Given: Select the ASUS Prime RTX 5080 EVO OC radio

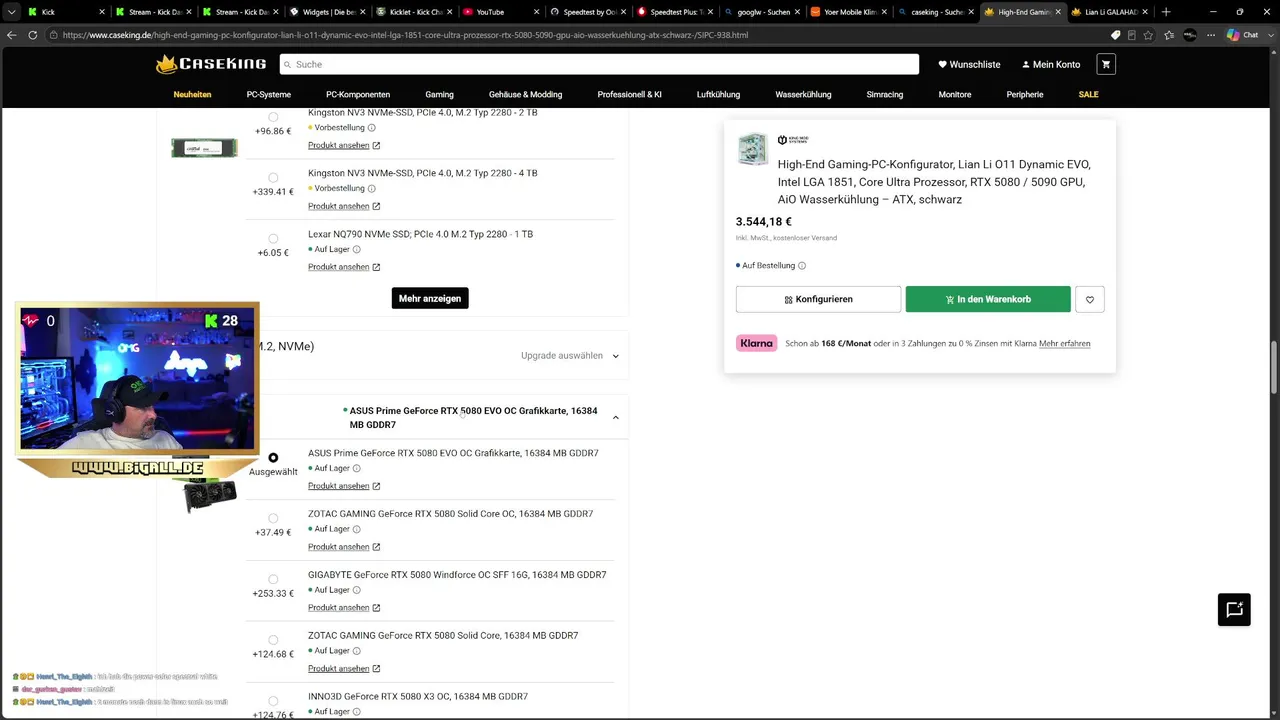Looking at the screenshot, I should (x=273, y=458).
